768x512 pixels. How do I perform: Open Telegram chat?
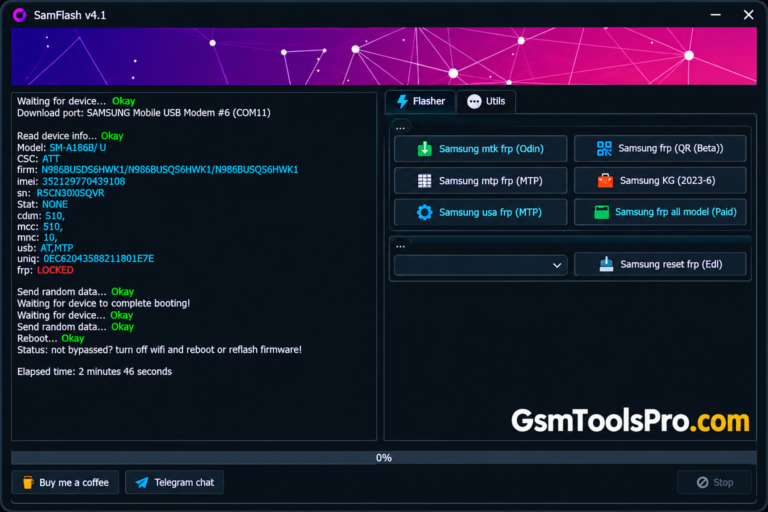175,483
